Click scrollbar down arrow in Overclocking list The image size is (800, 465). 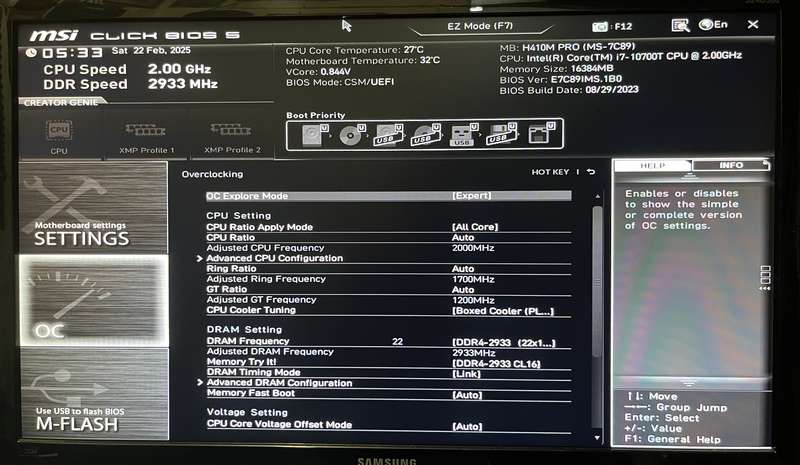(x=597, y=438)
